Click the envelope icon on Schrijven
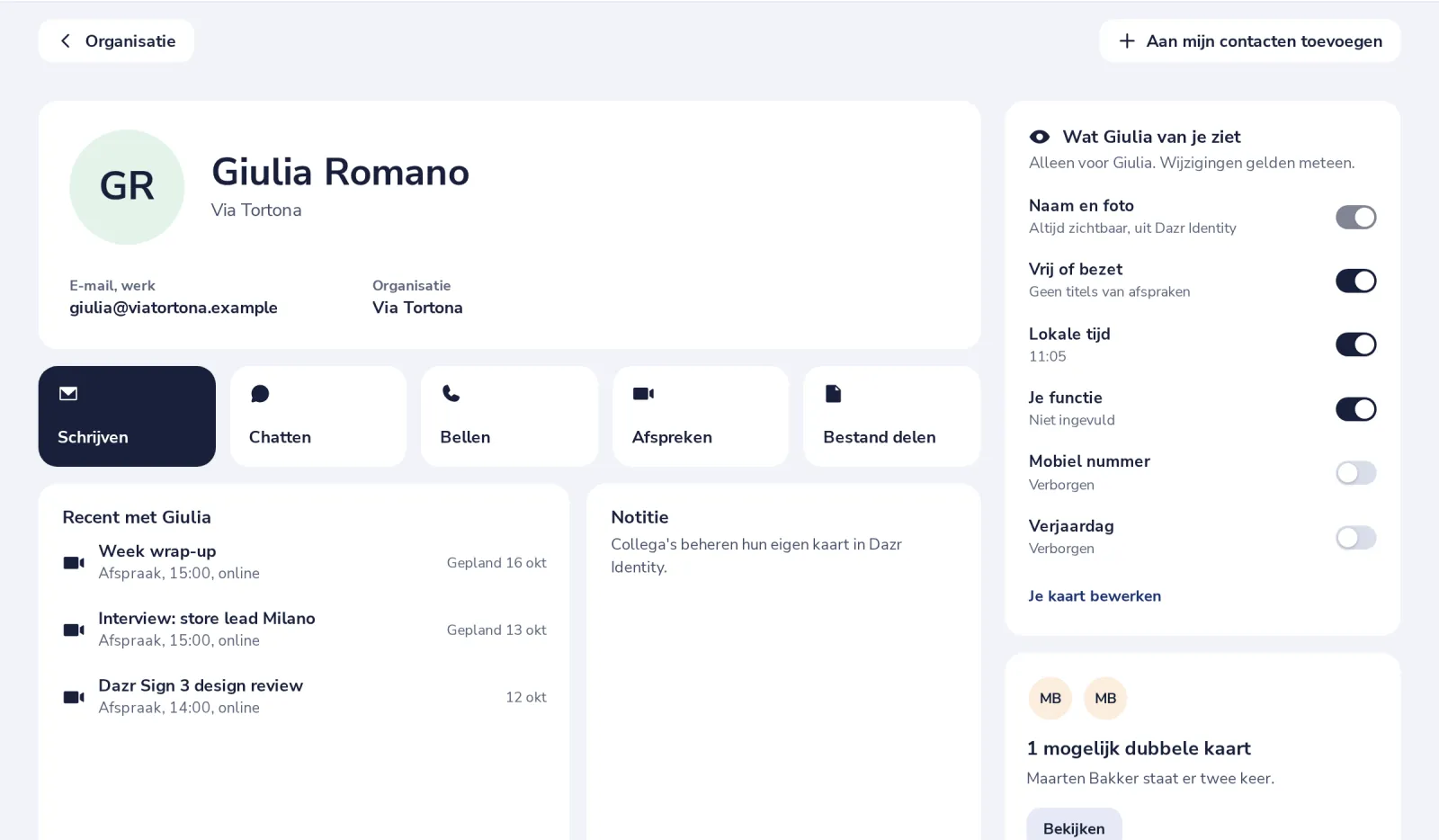Image resolution: width=1439 pixels, height=840 pixels. [x=68, y=393]
